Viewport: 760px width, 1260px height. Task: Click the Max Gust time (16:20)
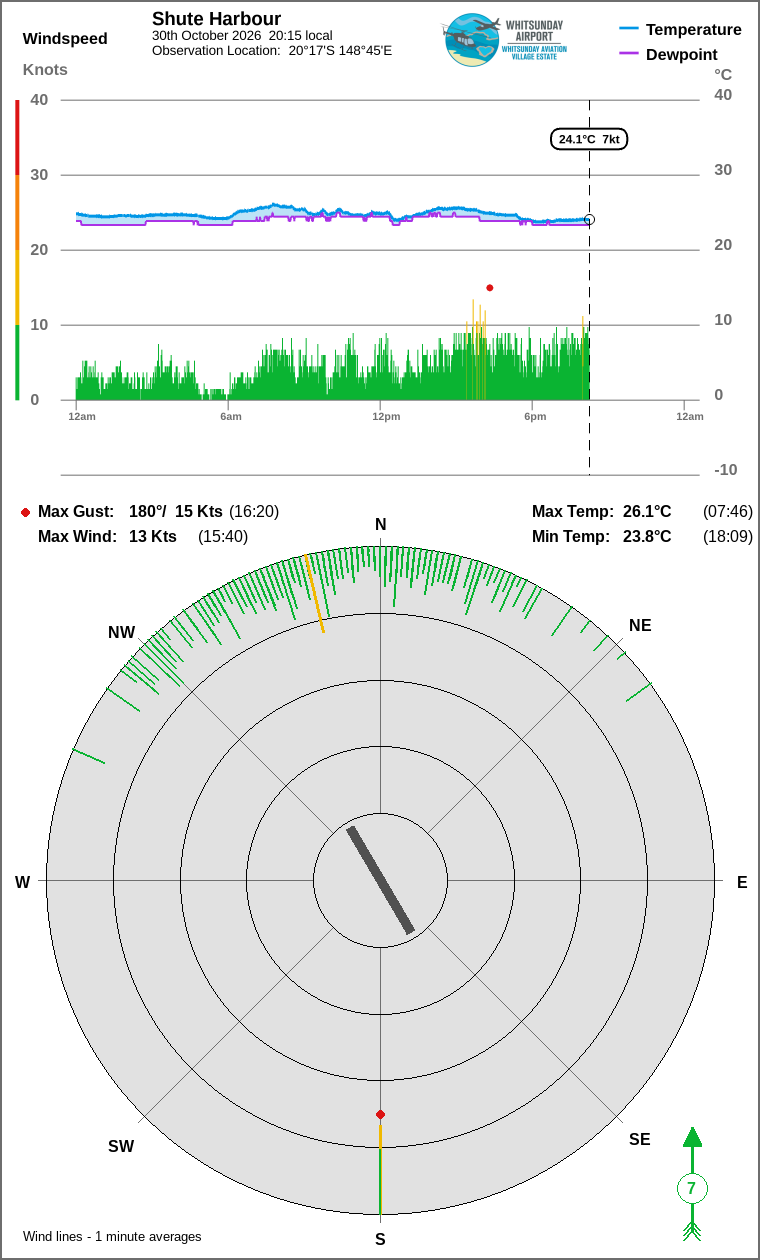(x=254, y=512)
